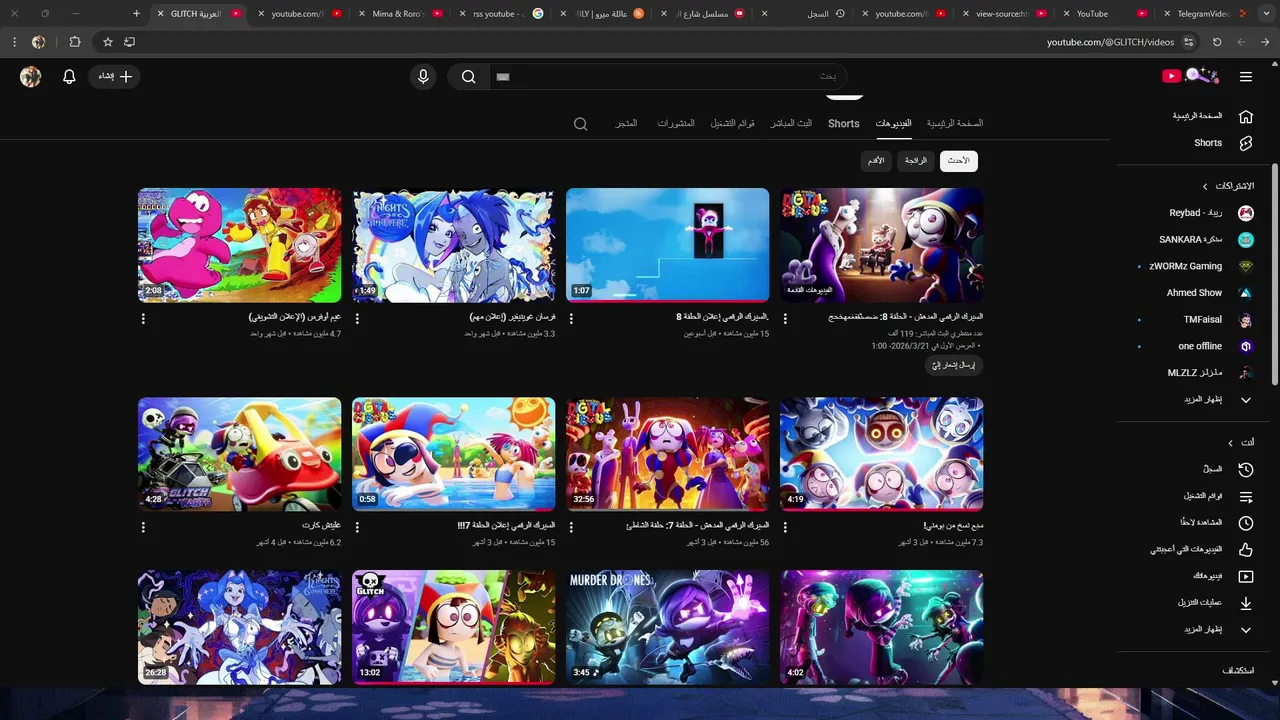Open the History (السجل) sidebar entry
The image size is (1280, 720).
(1226, 469)
